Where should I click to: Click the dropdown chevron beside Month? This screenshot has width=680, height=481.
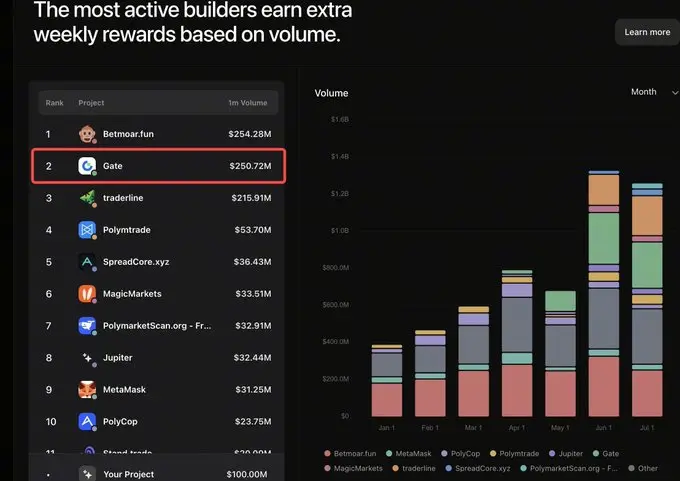[675, 92]
